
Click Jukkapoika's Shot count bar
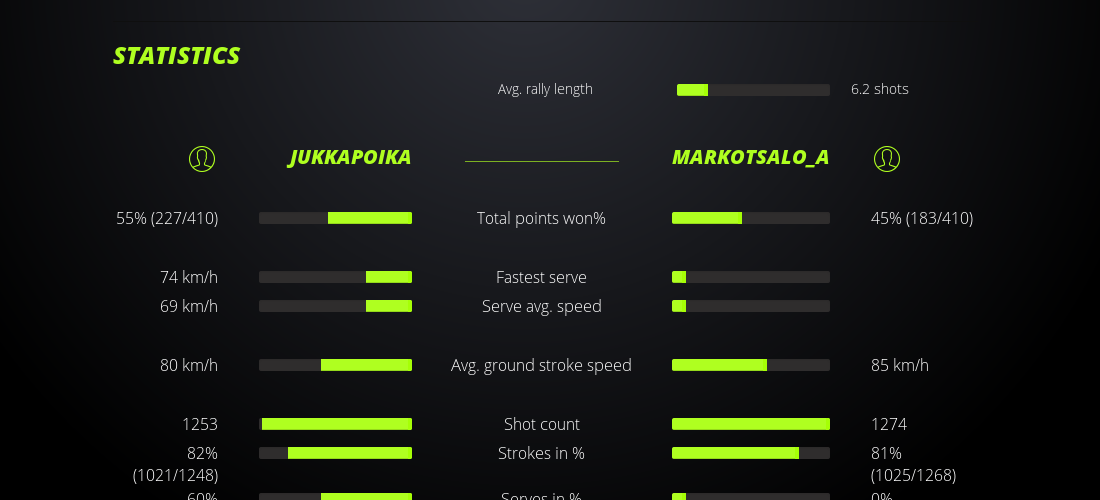click(335, 424)
